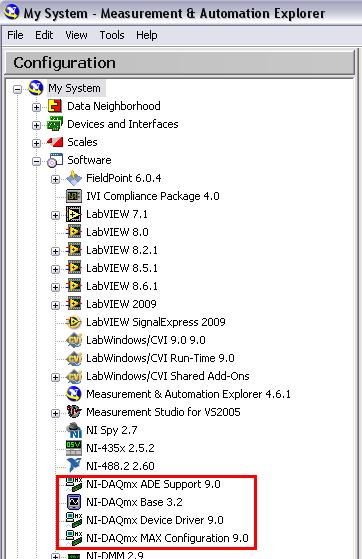This screenshot has width=362, height=559.
Task: Expand LabWindows/CVI Shared Add-Ons node
Action: (55, 377)
